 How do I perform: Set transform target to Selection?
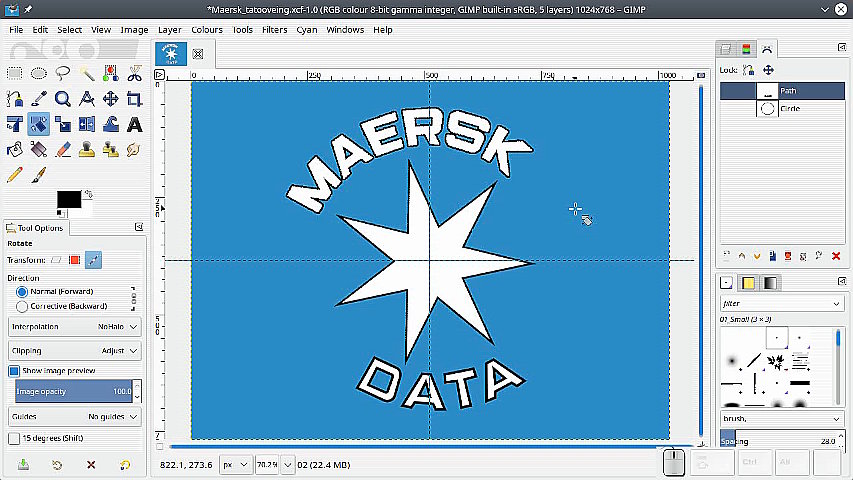click(75, 260)
